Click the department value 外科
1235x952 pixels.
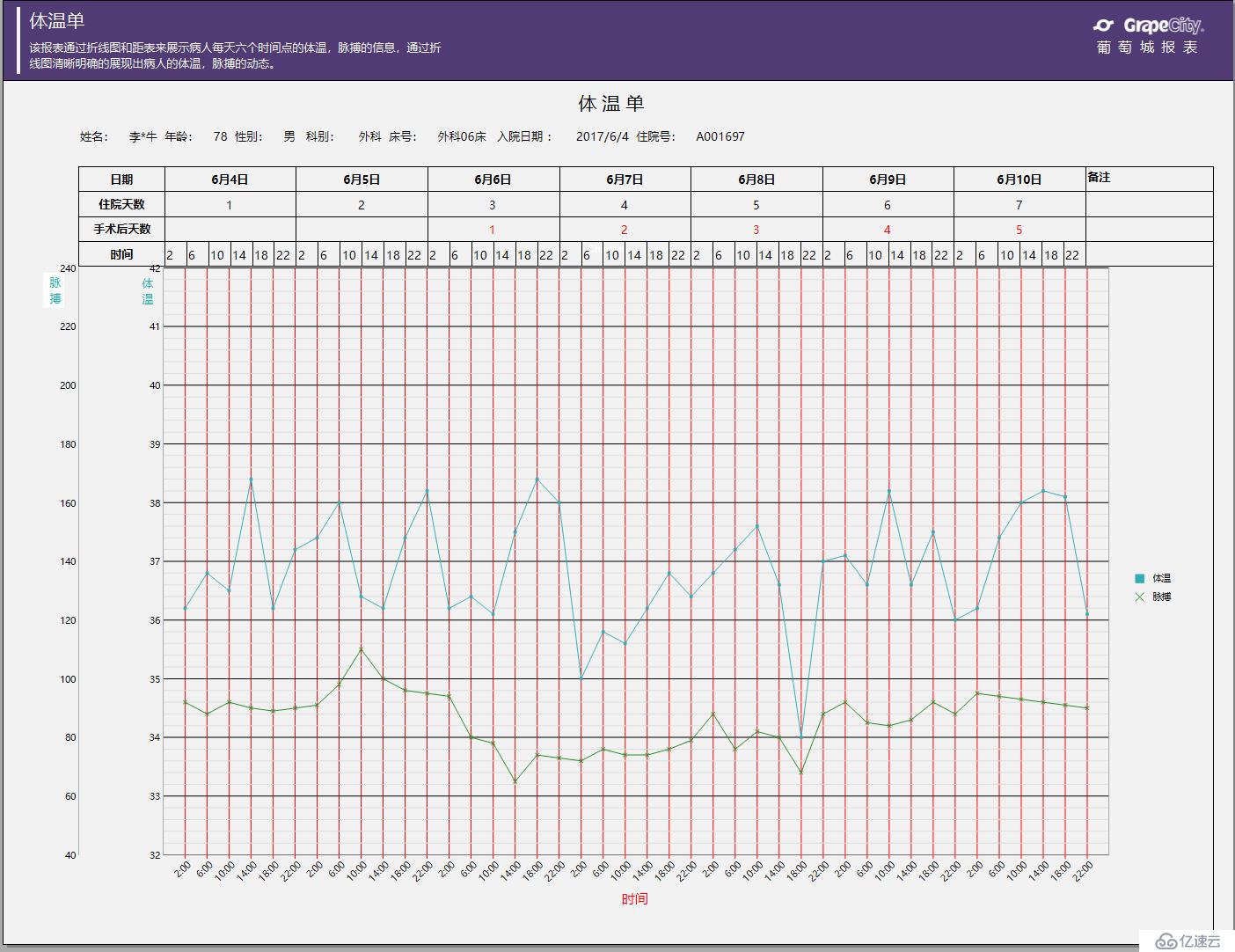coord(370,136)
